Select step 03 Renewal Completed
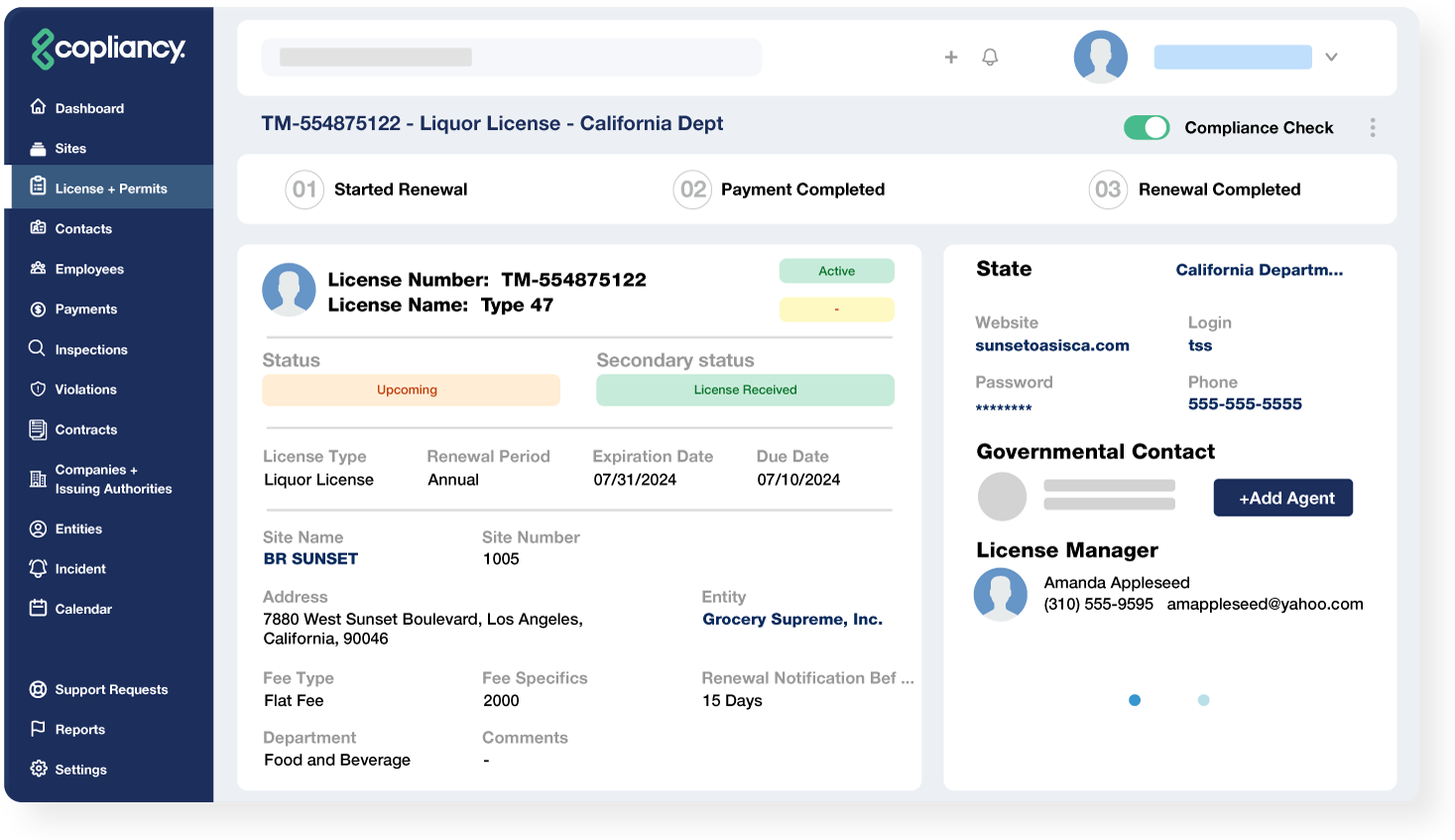This screenshot has width=1455, height=840. pyautogui.click(x=1195, y=189)
